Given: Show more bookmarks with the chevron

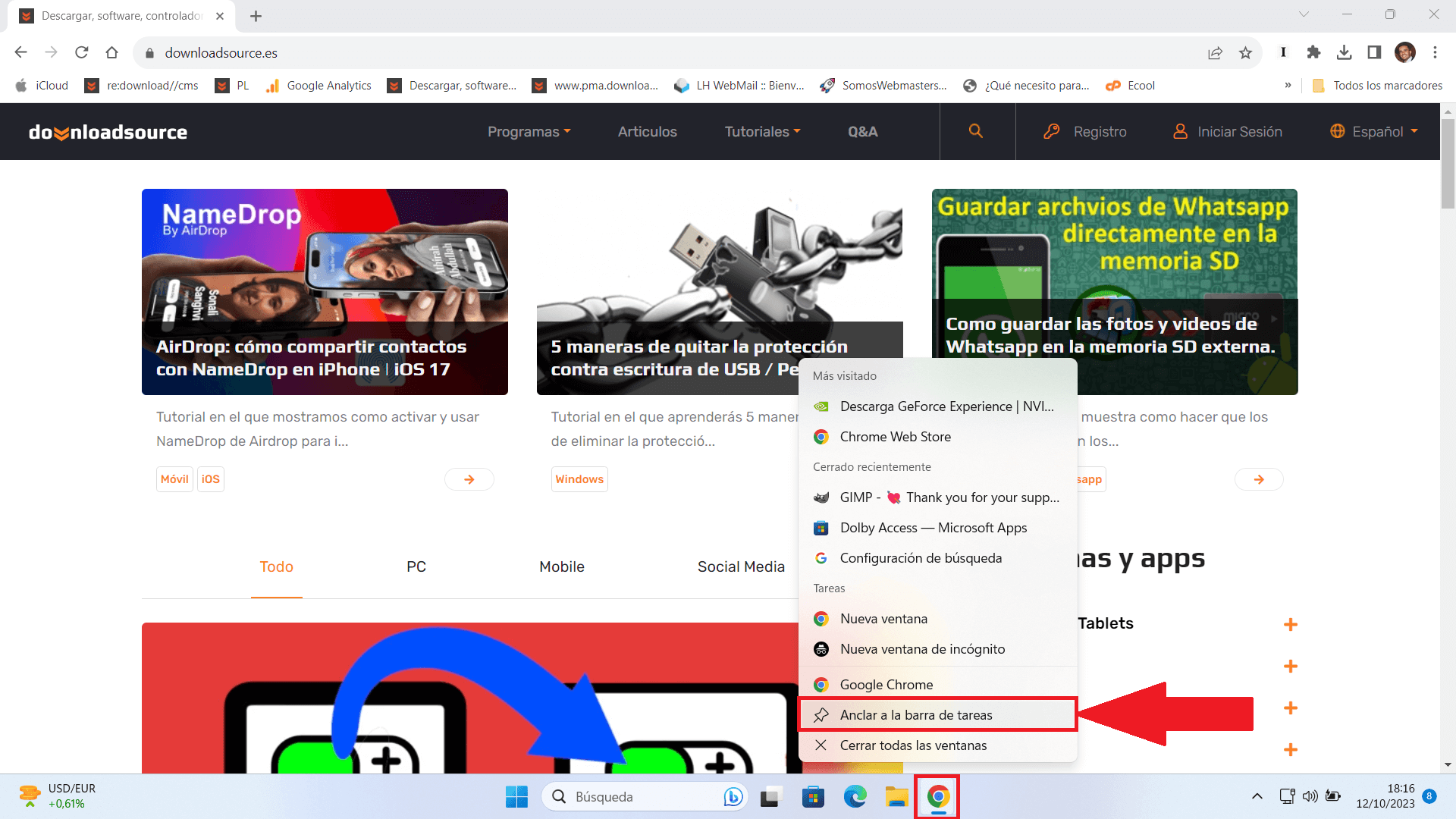Looking at the screenshot, I should click(x=1288, y=85).
